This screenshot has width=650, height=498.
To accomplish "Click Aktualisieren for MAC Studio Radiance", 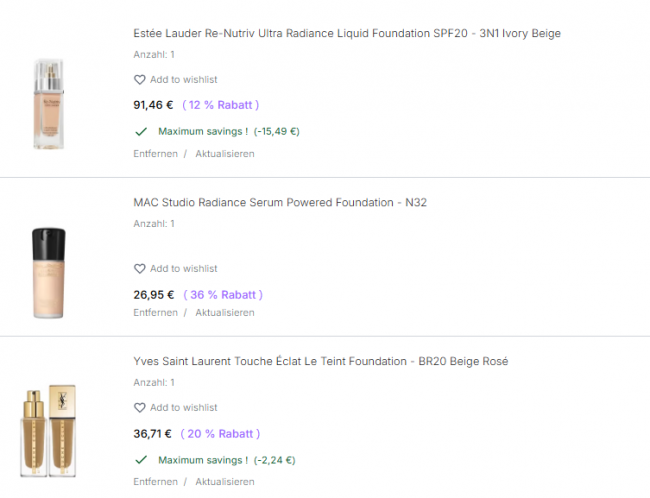I will 224,313.
